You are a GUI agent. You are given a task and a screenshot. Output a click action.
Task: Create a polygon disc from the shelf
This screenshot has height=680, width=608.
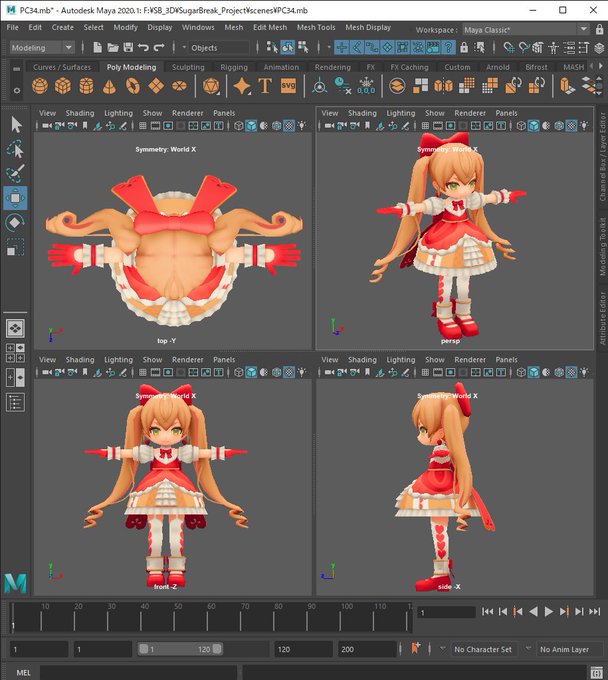click(x=179, y=86)
